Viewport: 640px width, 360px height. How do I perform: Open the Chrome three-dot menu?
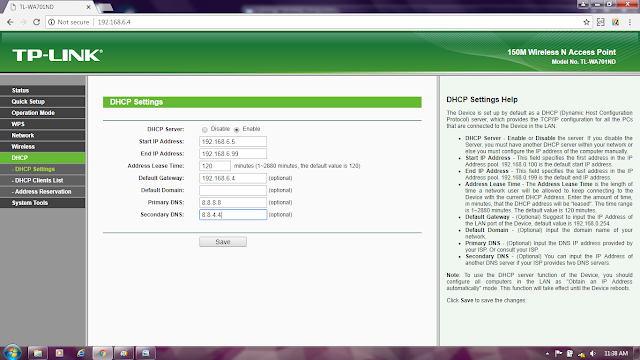[x=630, y=22]
